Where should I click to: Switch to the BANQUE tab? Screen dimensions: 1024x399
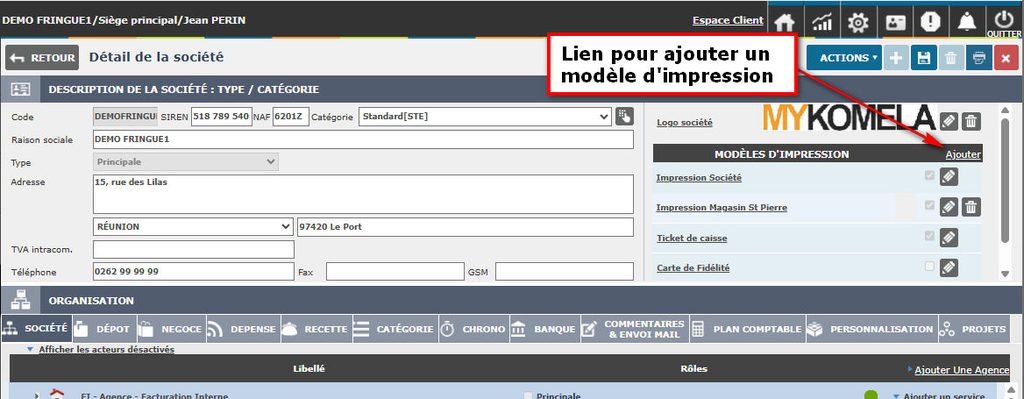pyautogui.click(x=545, y=329)
